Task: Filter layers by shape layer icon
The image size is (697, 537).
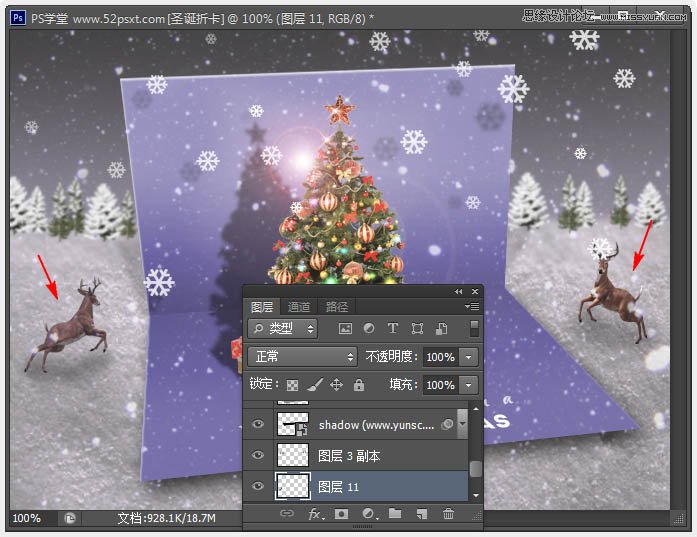Action: 417,329
